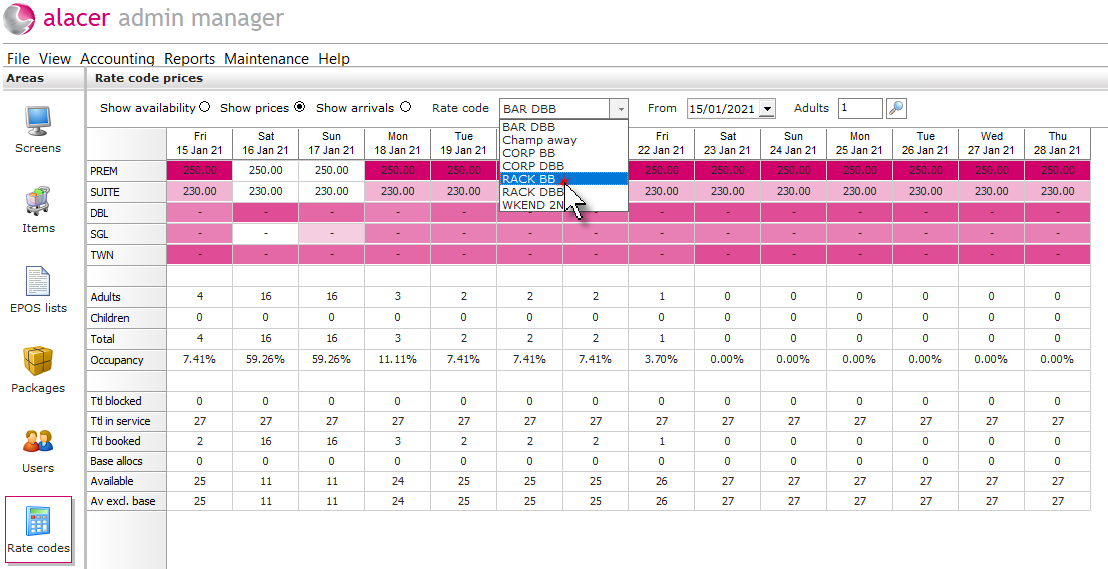Screen dimensions: 1108x569
Task: Select the Show arrivals radio button
Action: (x=405, y=107)
